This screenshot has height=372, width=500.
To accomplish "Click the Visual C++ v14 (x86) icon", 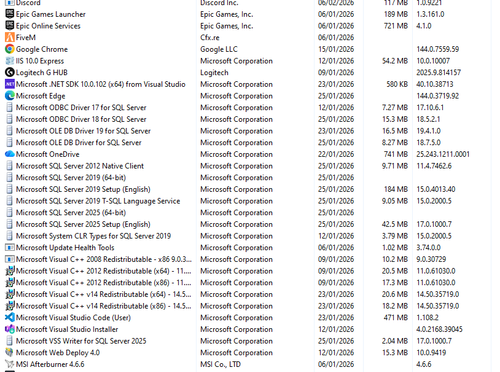I will click(x=10, y=306).
